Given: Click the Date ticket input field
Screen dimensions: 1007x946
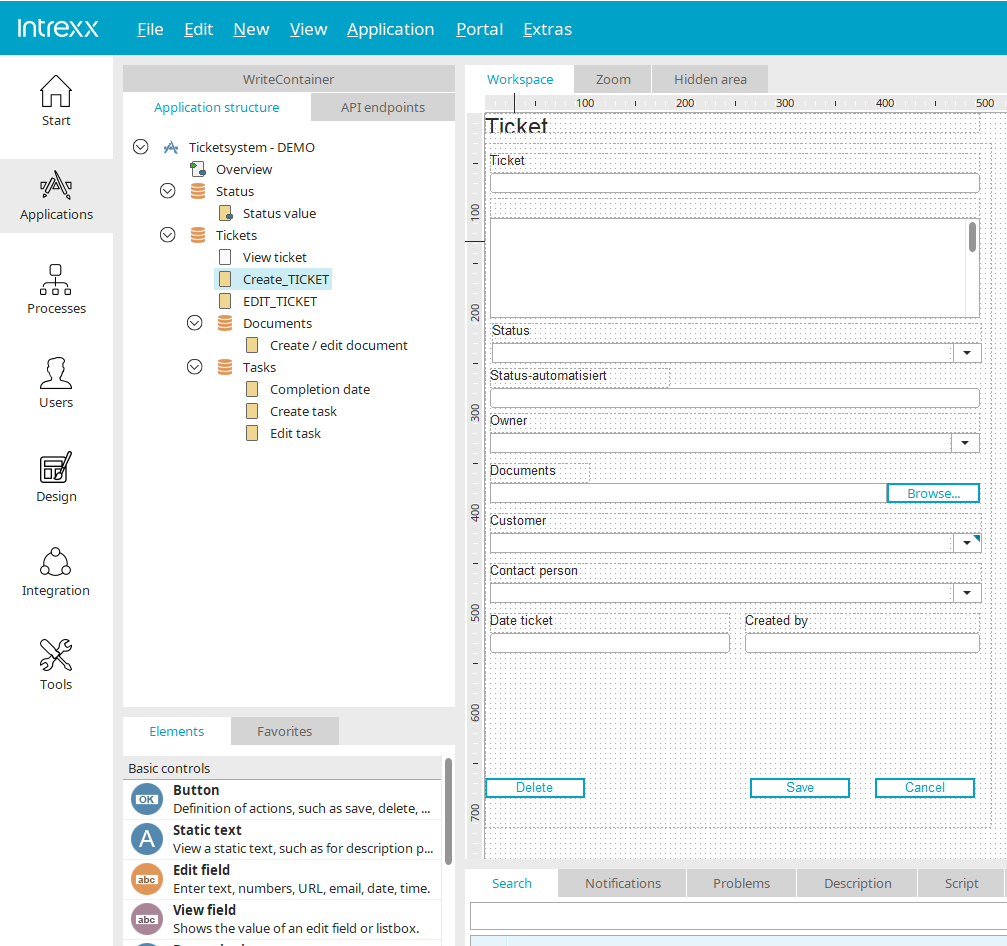Looking at the screenshot, I should (x=609, y=643).
